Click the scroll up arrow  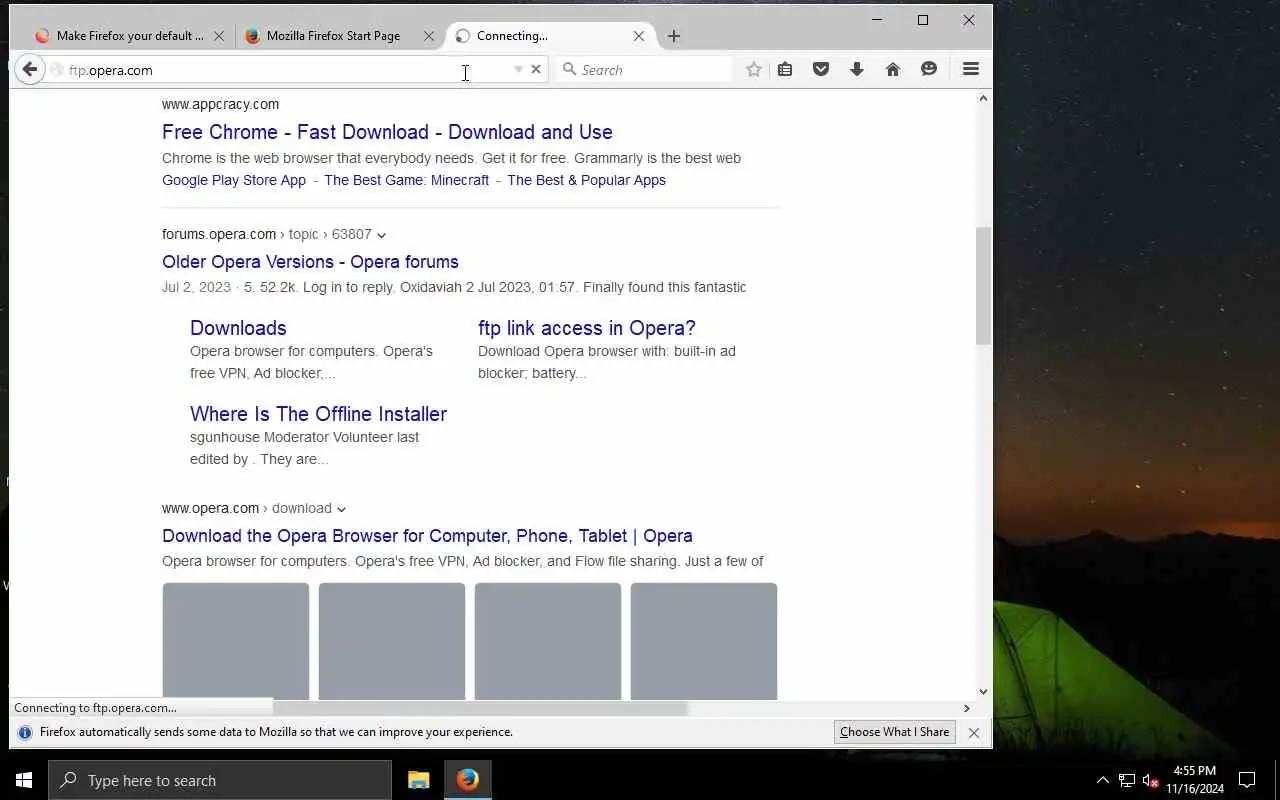point(983,98)
